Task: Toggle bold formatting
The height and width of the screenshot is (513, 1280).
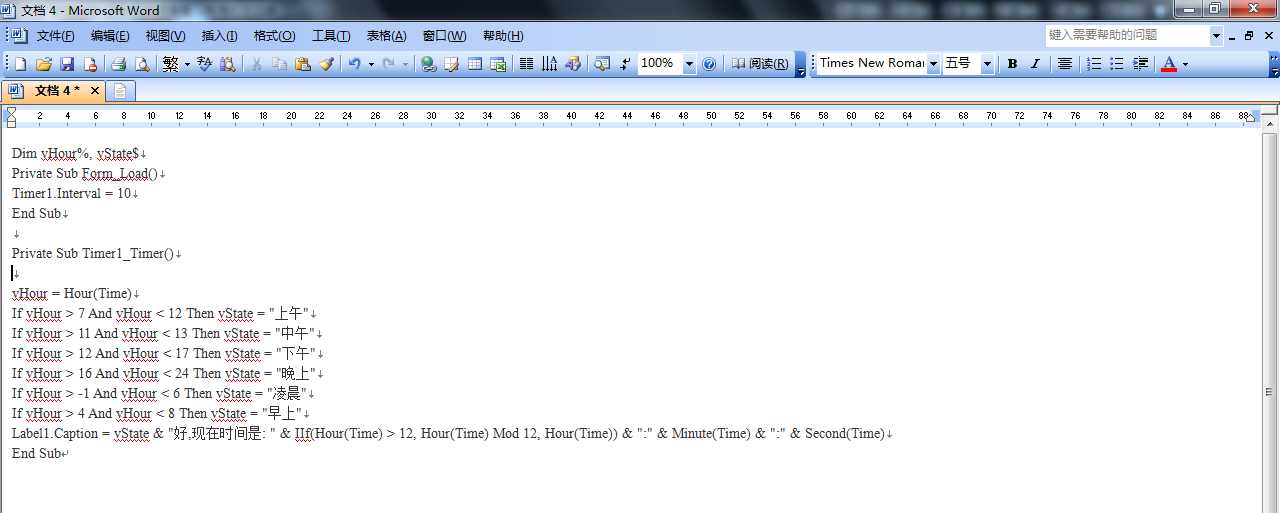Action: coord(1012,63)
